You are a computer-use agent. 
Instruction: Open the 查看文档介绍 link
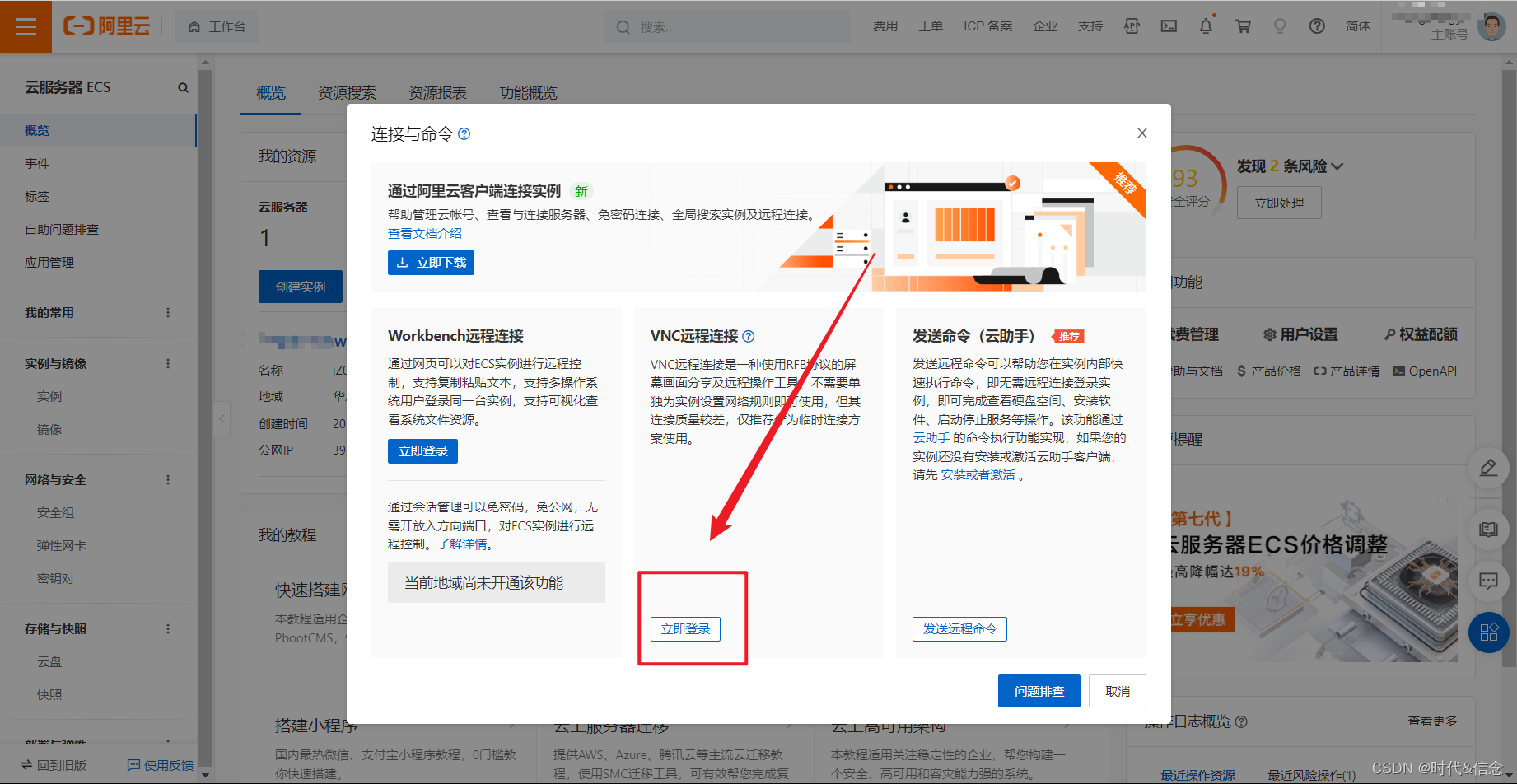(425, 234)
